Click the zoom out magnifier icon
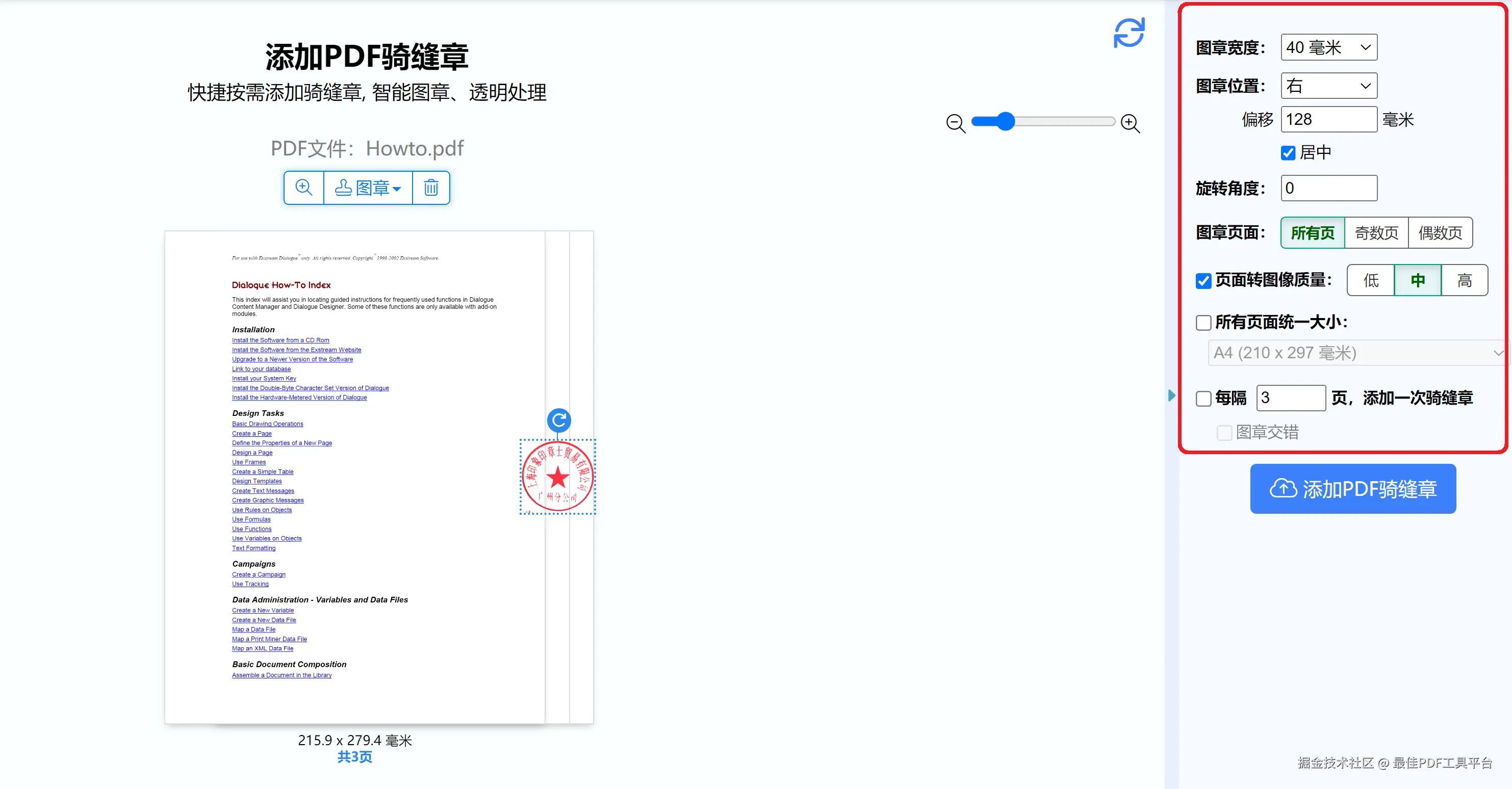This screenshot has height=789, width=1512. (955, 123)
